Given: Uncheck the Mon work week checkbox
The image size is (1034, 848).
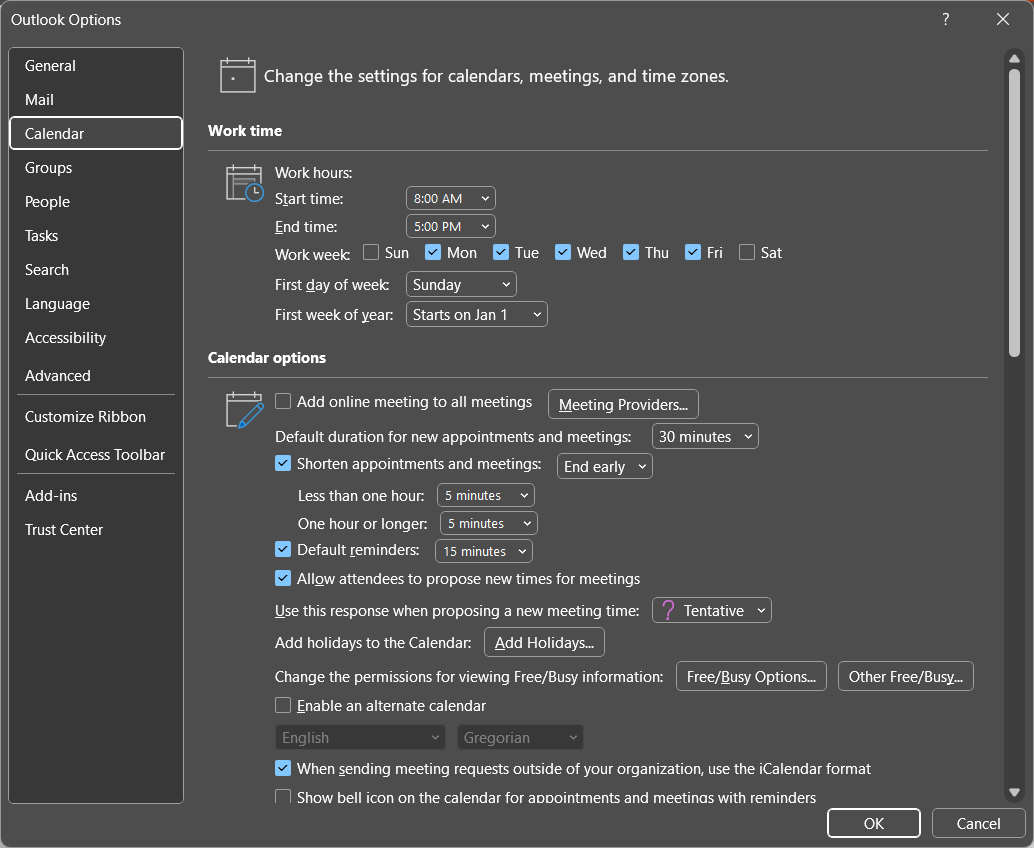Looking at the screenshot, I should click(433, 253).
